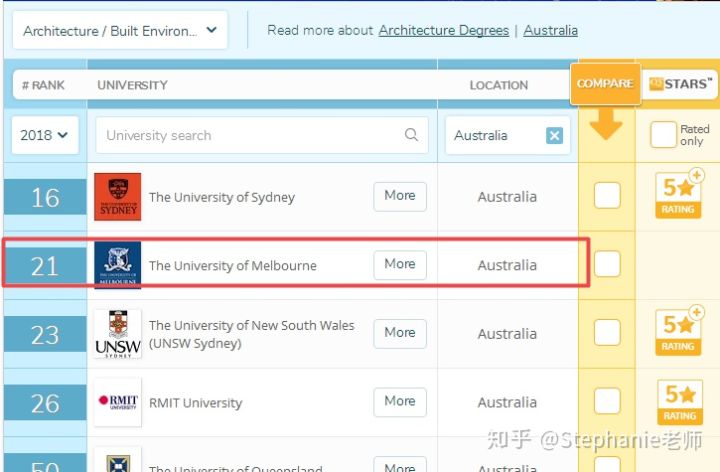This screenshot has width=720, height=472.
Task: Open RMIT's 5-star rating badge
Action: [680, 402]
